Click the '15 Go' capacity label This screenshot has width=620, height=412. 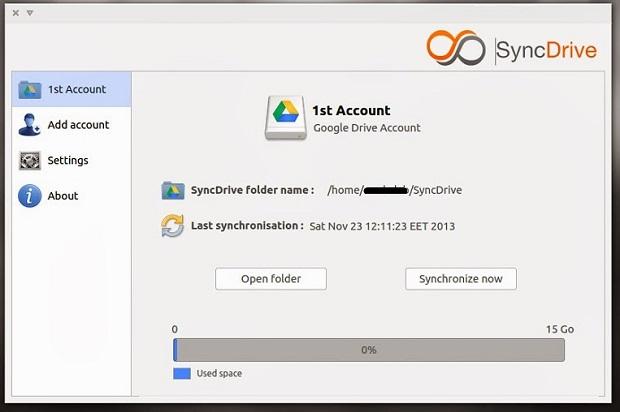coord(560,329)
